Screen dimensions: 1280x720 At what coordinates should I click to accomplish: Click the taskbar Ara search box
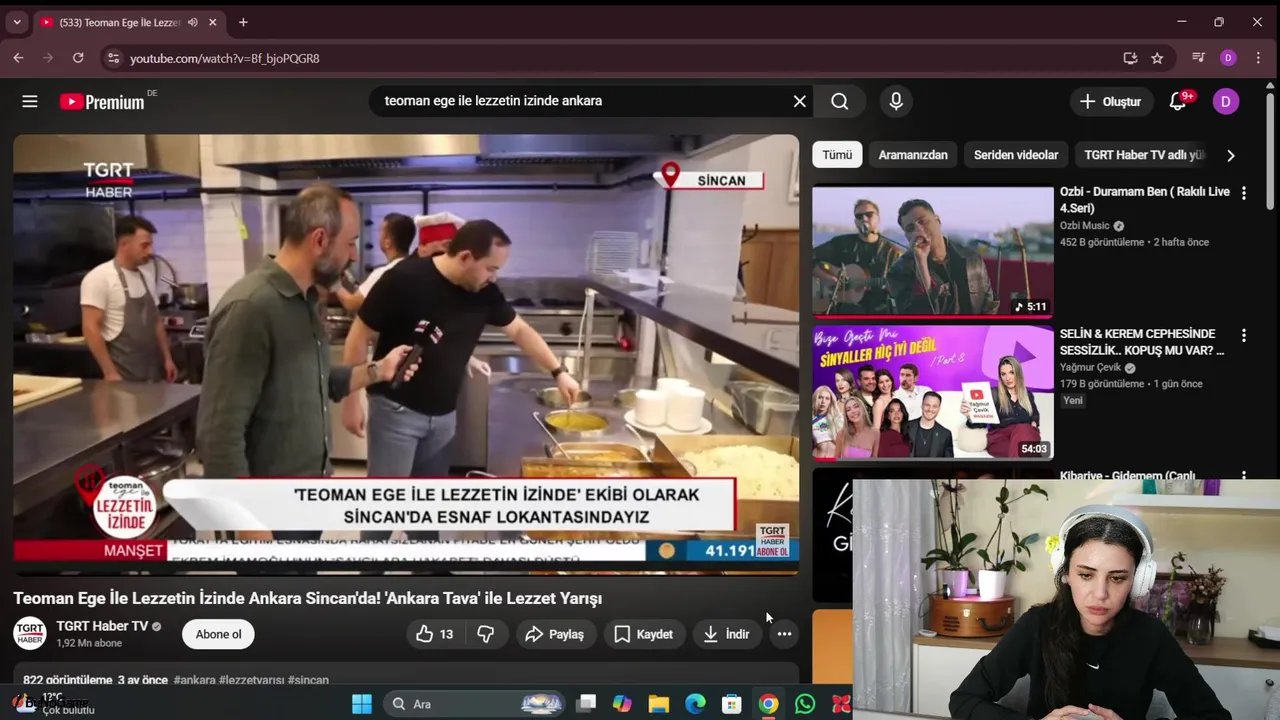[474, 704]
